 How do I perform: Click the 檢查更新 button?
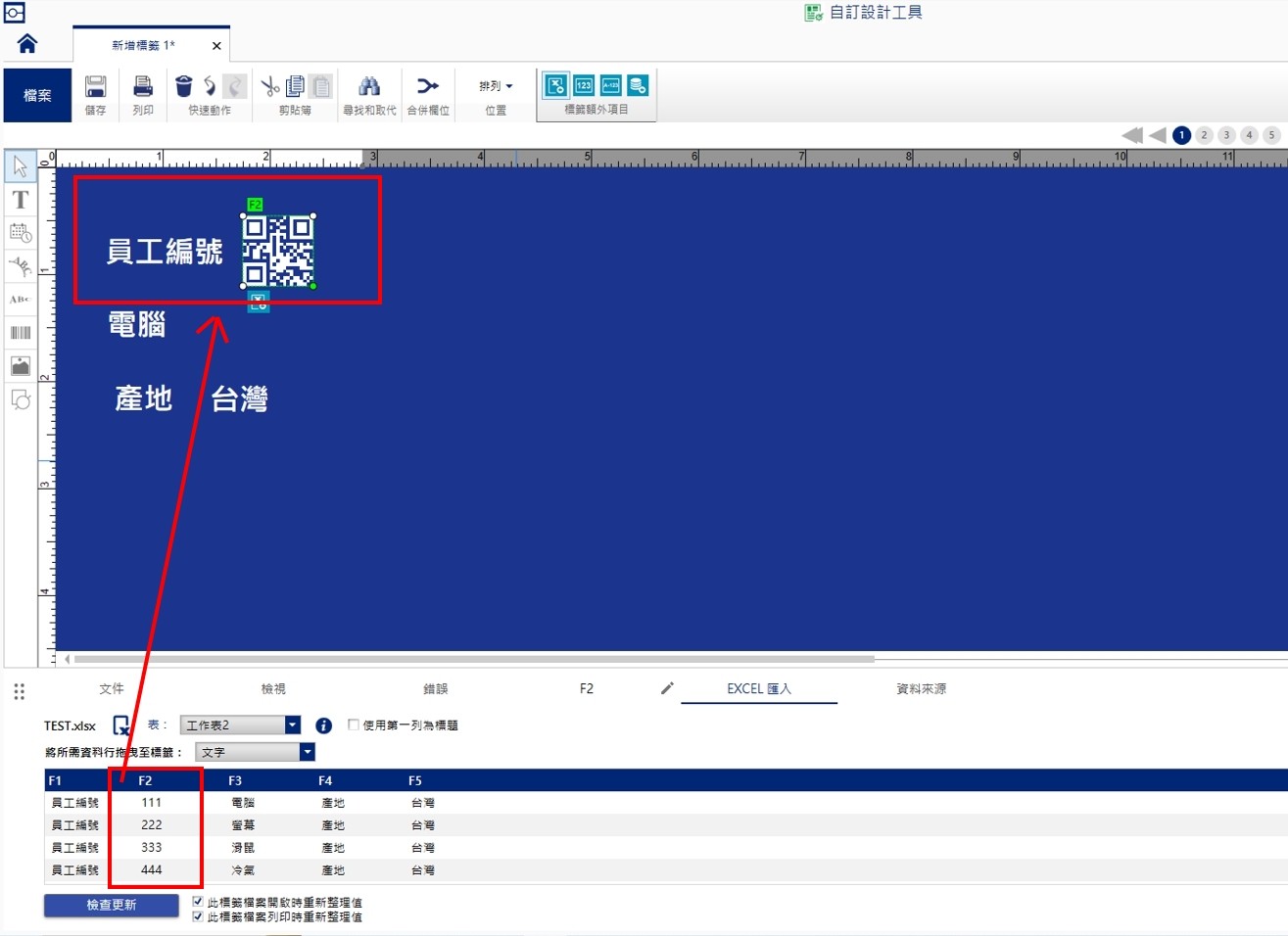click(112, 905)
